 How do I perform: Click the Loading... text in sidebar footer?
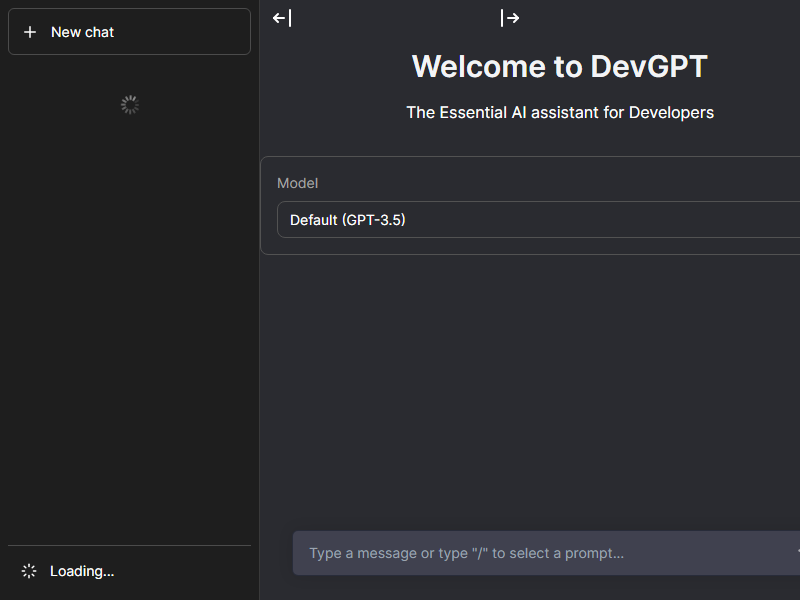click(x=82, y=571)
